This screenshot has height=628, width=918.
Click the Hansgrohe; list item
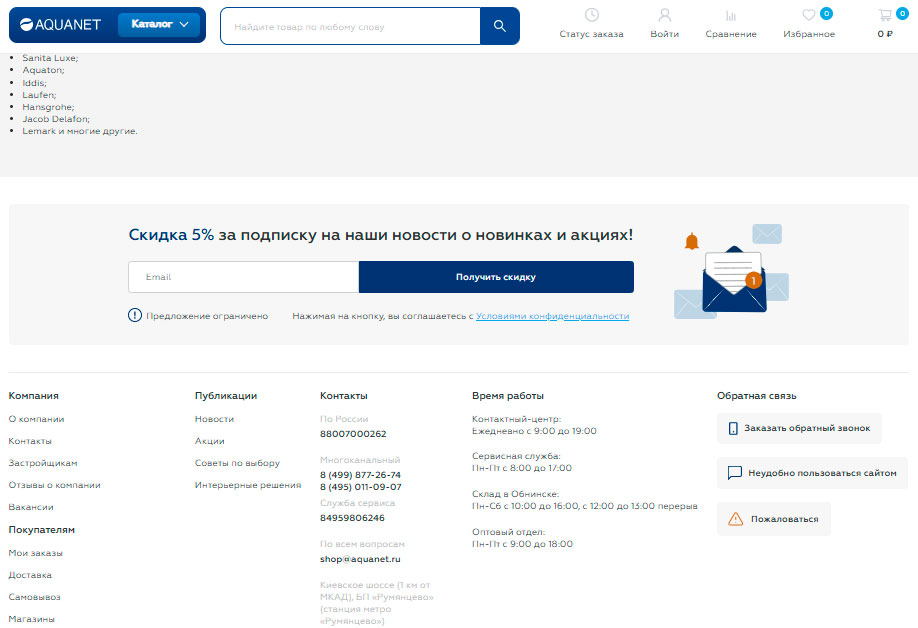click(x=48, y=107)
